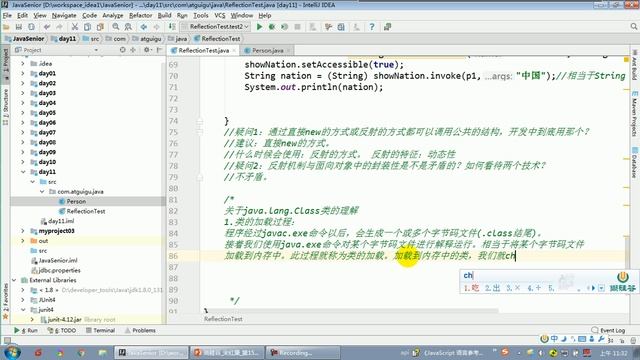
Task: Click the JavaSenior breadcrumb
Action: point(24,39)
